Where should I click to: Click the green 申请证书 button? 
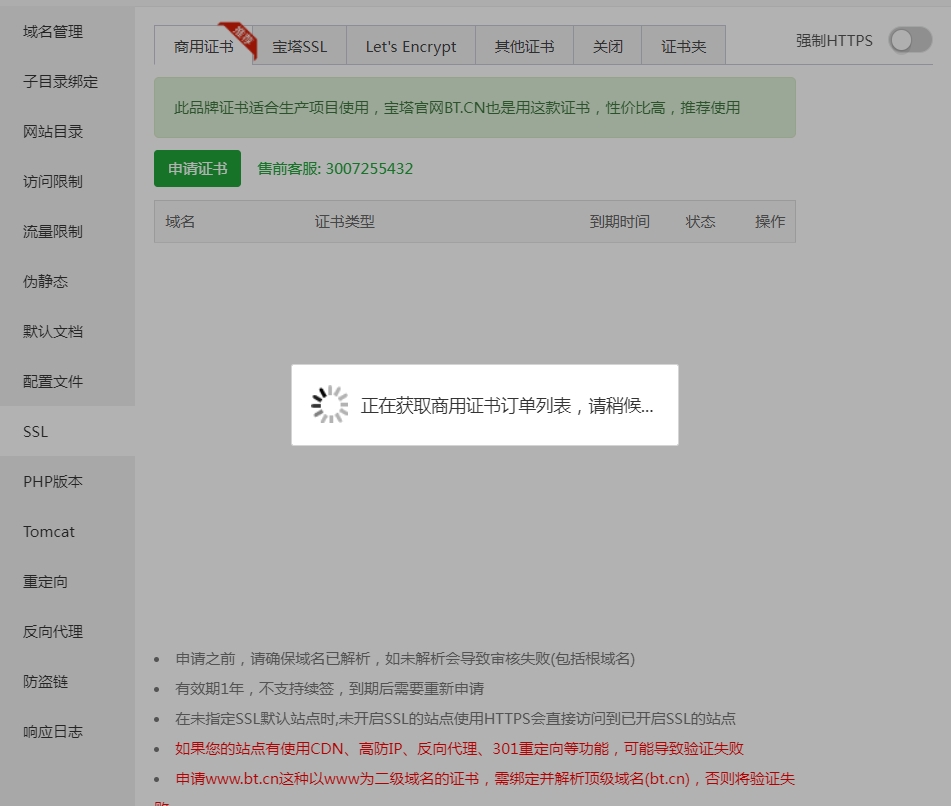(197, 169)
